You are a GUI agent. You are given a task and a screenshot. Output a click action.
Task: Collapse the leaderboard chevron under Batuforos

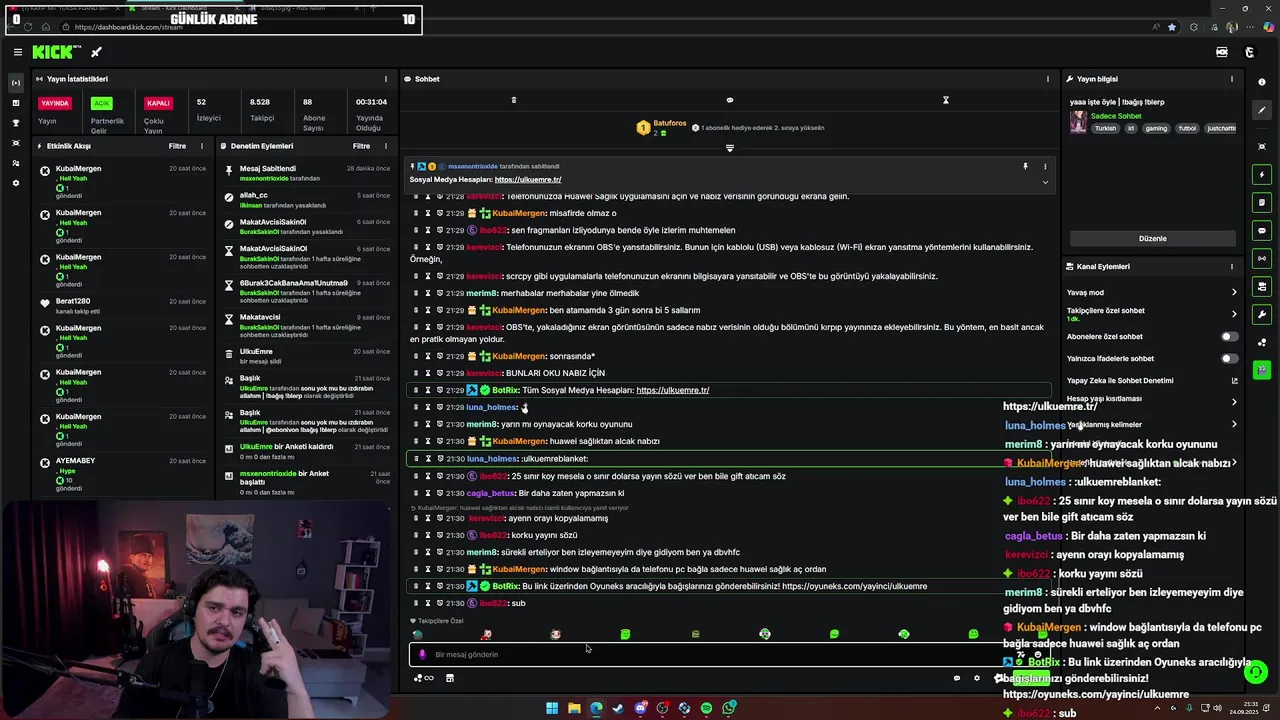(x=729, y=148)
